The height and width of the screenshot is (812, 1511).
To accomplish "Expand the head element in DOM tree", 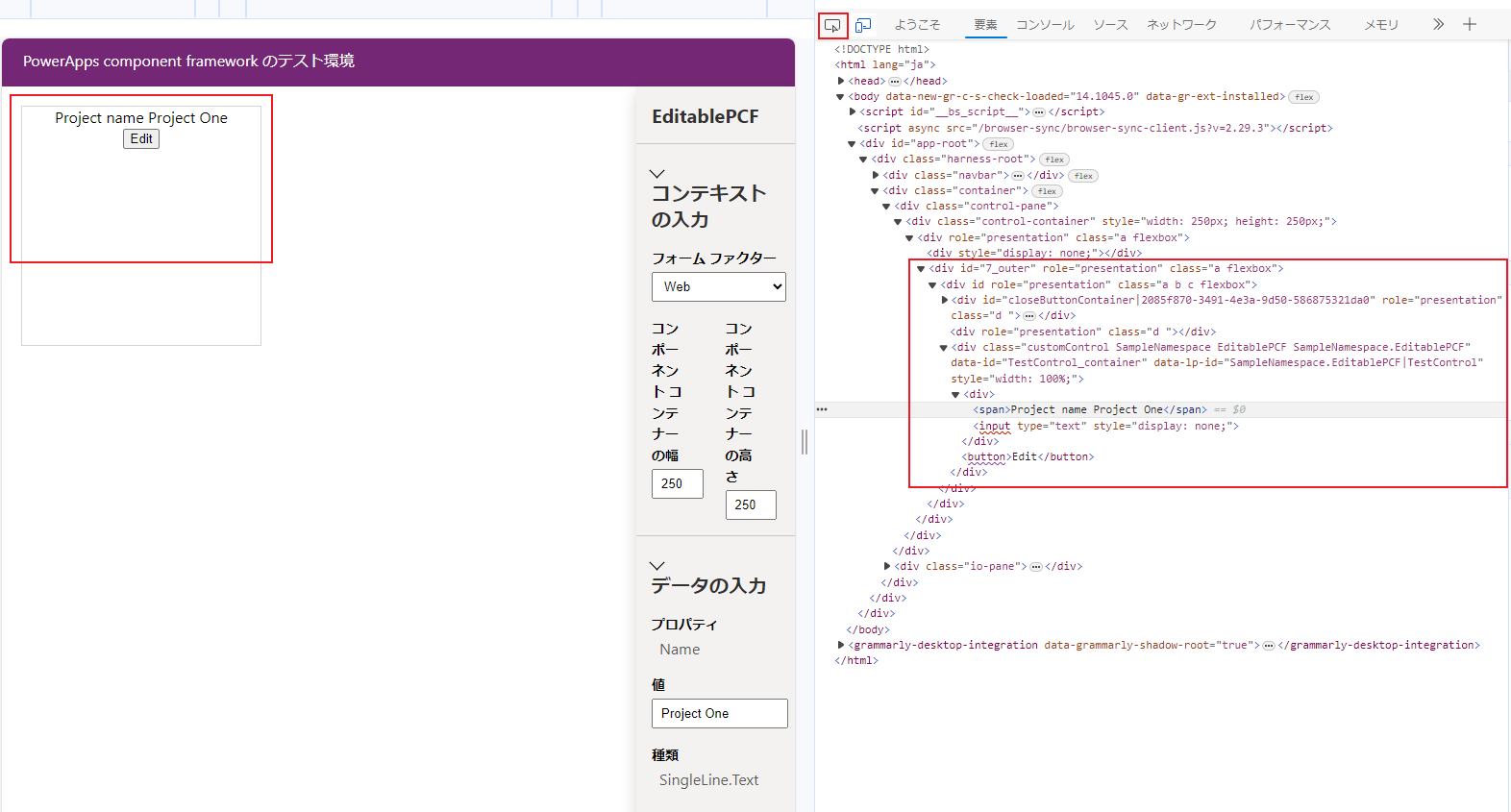I will [841, 81].
